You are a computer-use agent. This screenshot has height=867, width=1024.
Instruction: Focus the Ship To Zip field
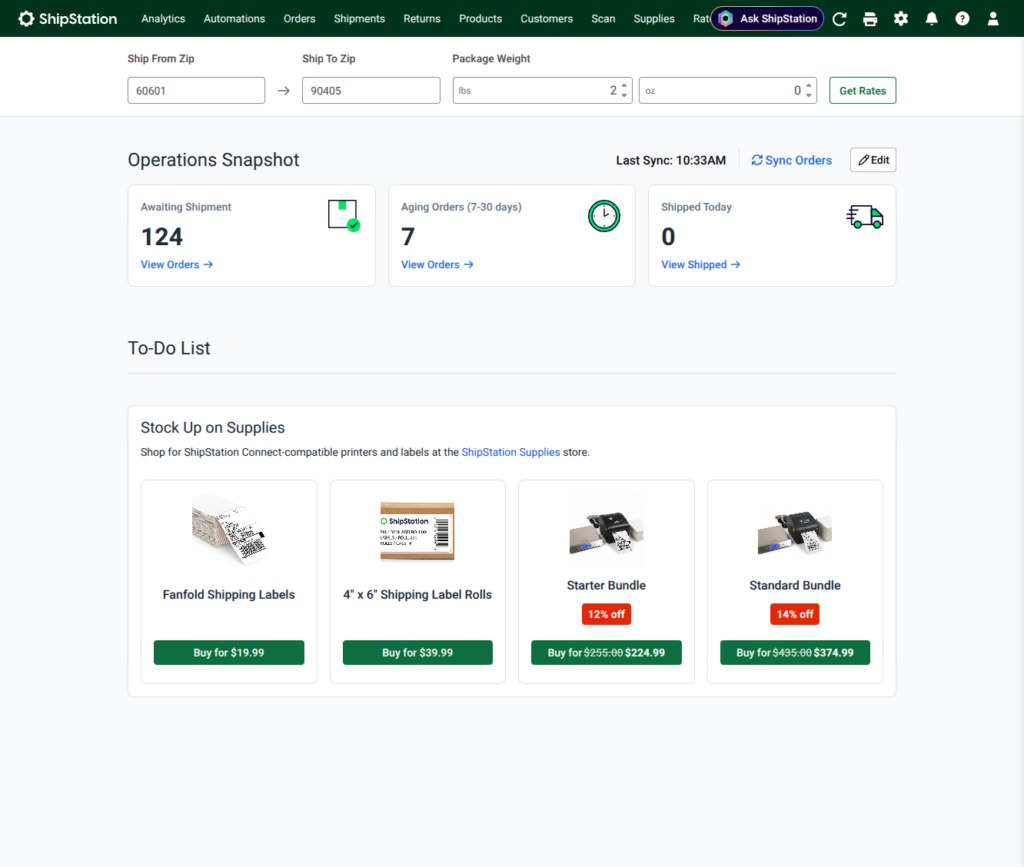click(371, 91)
